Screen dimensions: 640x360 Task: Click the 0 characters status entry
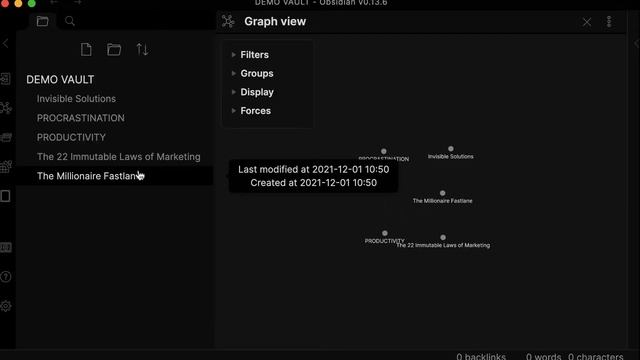point(596,356)
